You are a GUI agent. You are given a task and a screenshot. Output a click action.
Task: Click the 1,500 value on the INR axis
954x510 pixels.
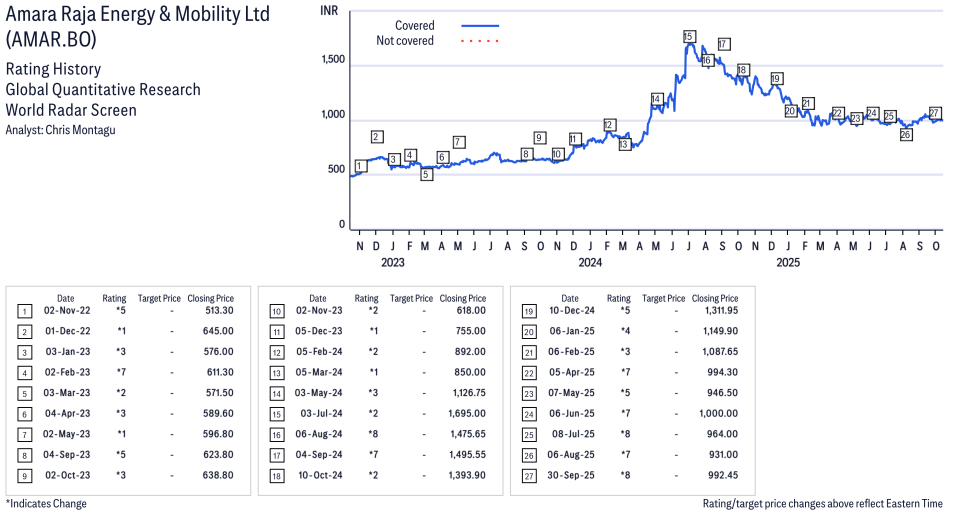coord(332,60)
